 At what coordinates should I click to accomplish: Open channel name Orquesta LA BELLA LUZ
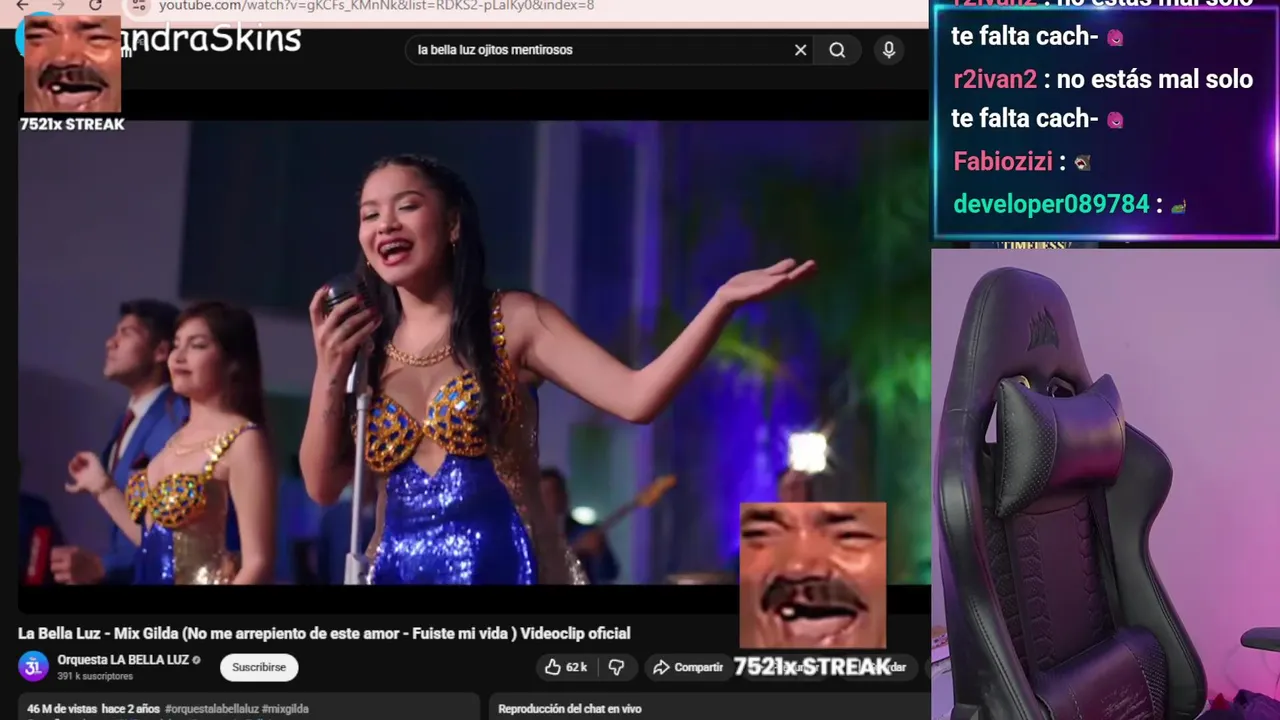pos(123,660)
